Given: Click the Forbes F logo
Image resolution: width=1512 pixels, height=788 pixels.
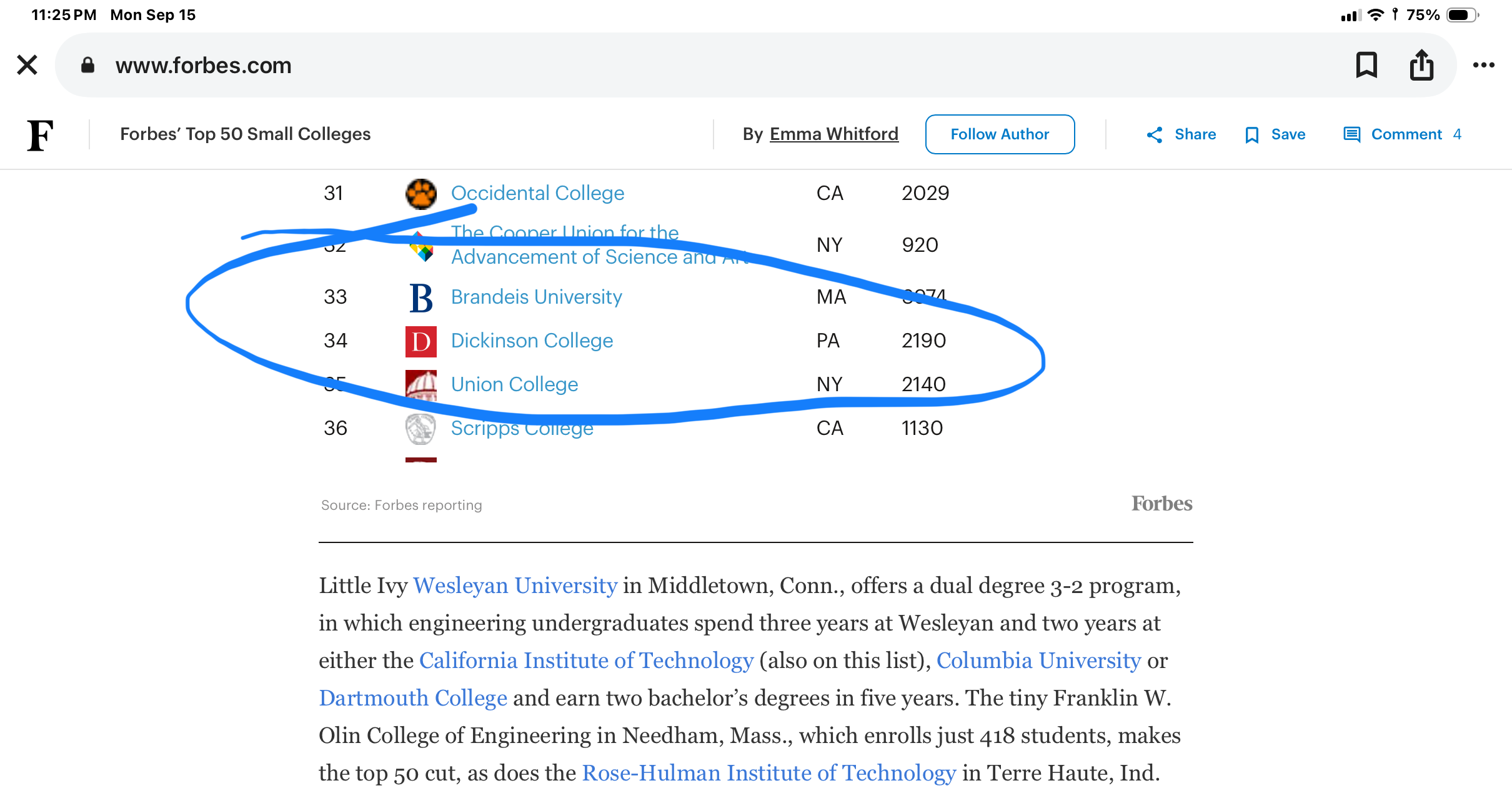Looking at the screenshot, I should point(41,135).
